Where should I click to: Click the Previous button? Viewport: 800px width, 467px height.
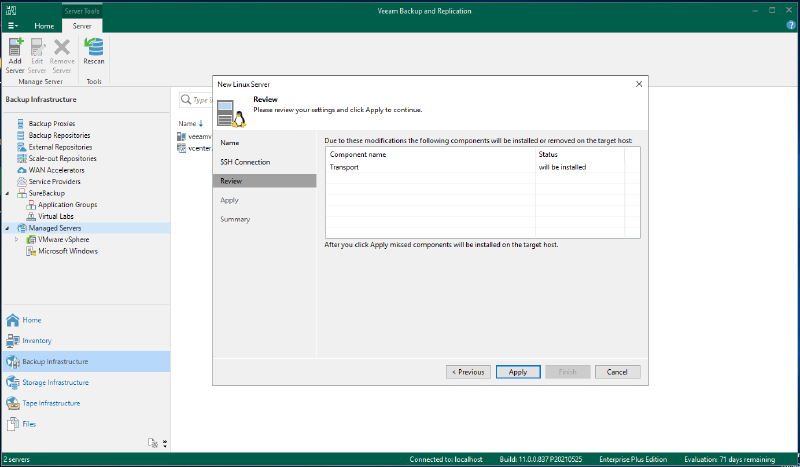click(468, 372)
